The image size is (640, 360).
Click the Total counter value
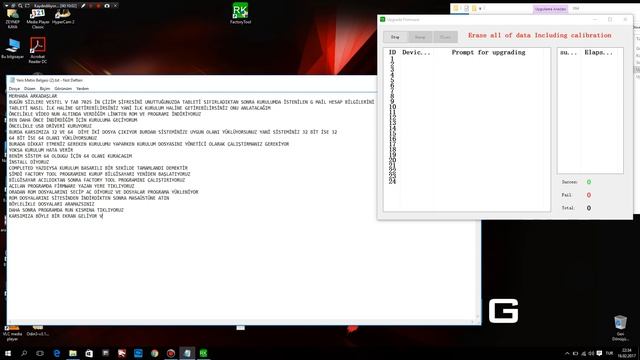click(x=589, y=208)
